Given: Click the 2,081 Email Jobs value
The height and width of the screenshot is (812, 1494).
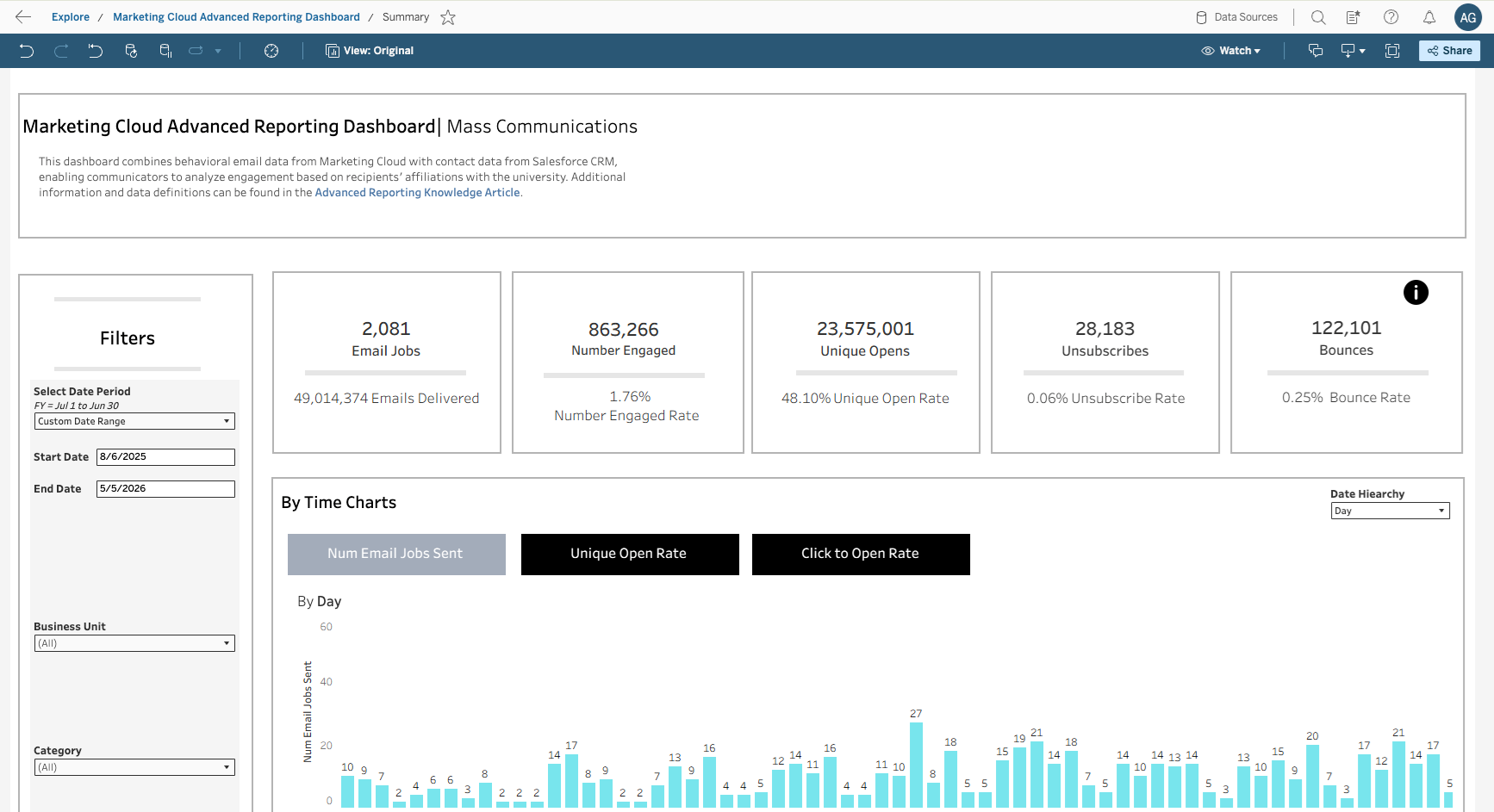Looking at the screenshot, I should pos(386,329).
